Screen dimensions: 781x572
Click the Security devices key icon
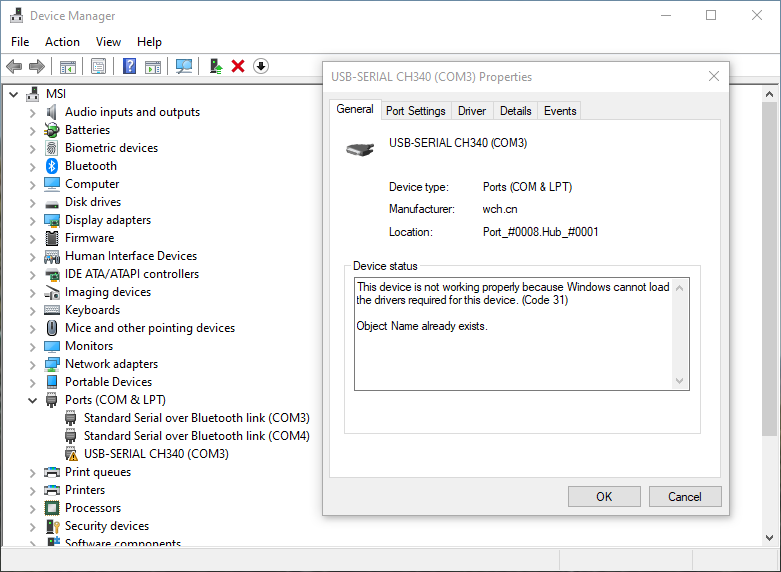pos(52,526)
